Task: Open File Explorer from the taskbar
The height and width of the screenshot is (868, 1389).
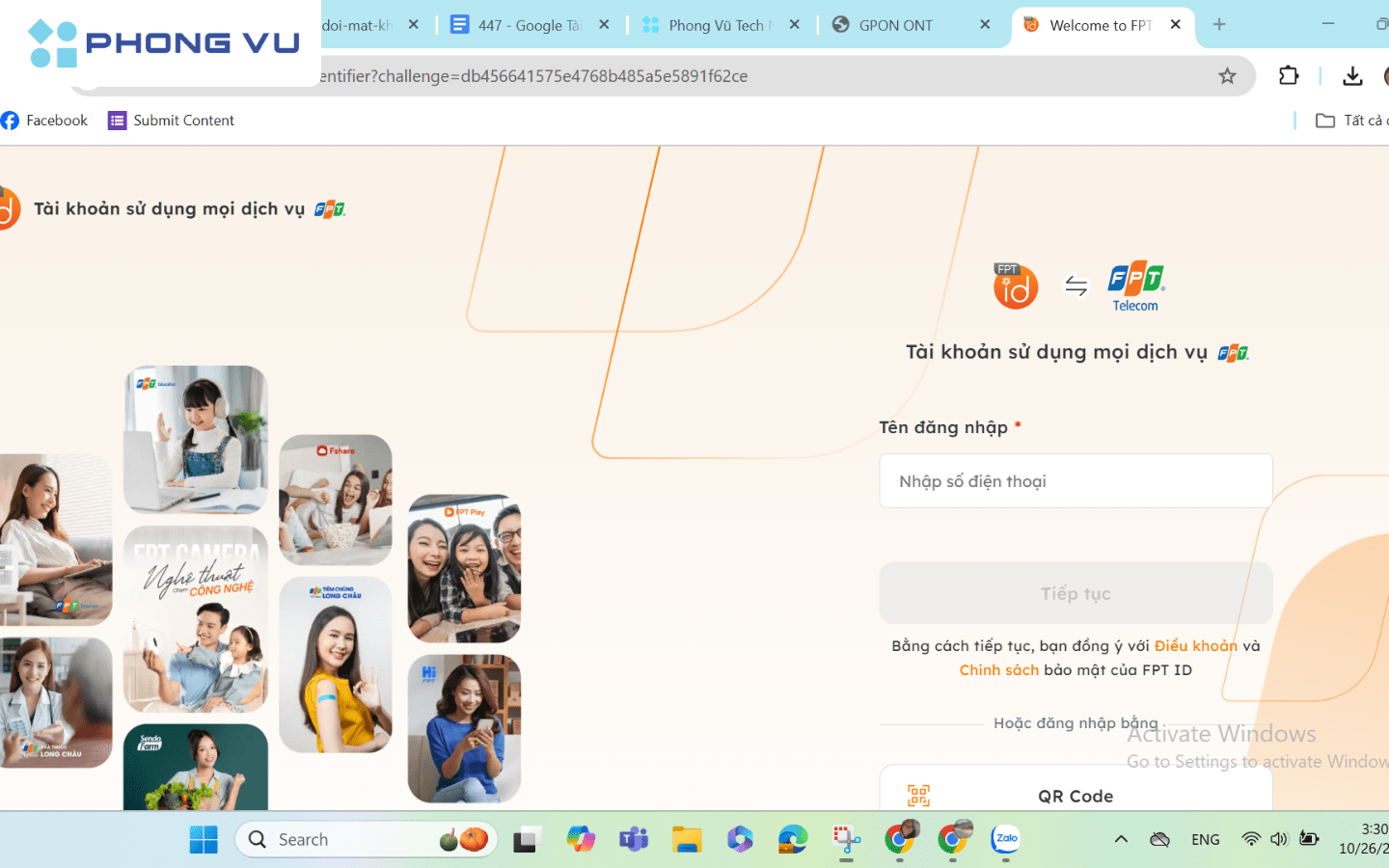Action: tap(687, 840)
